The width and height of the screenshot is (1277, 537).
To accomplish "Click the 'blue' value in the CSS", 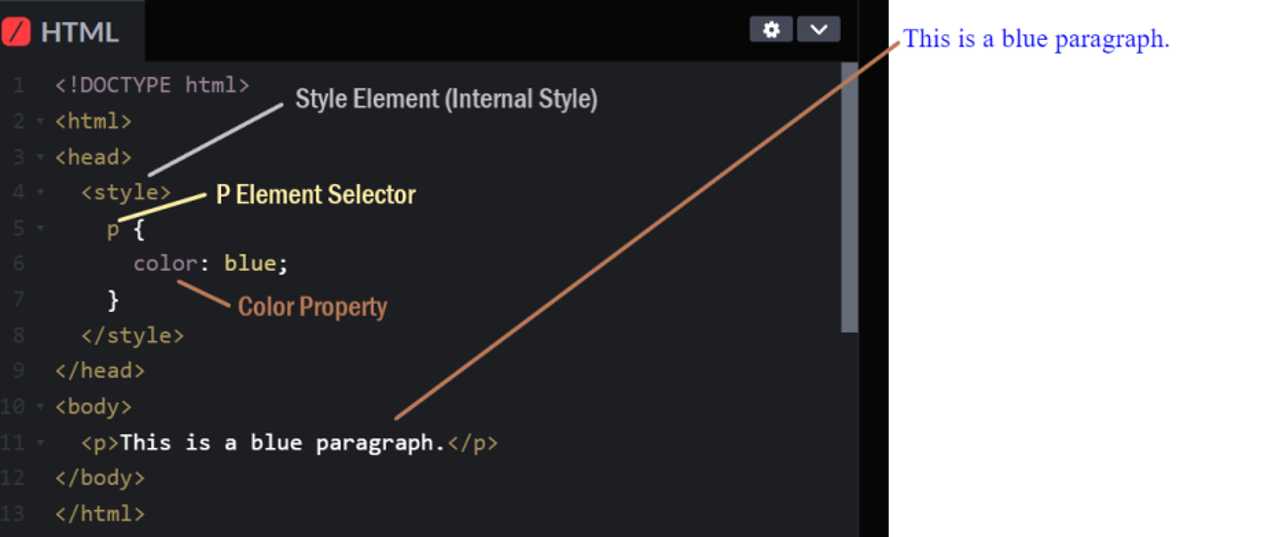I will coord(249,264).
